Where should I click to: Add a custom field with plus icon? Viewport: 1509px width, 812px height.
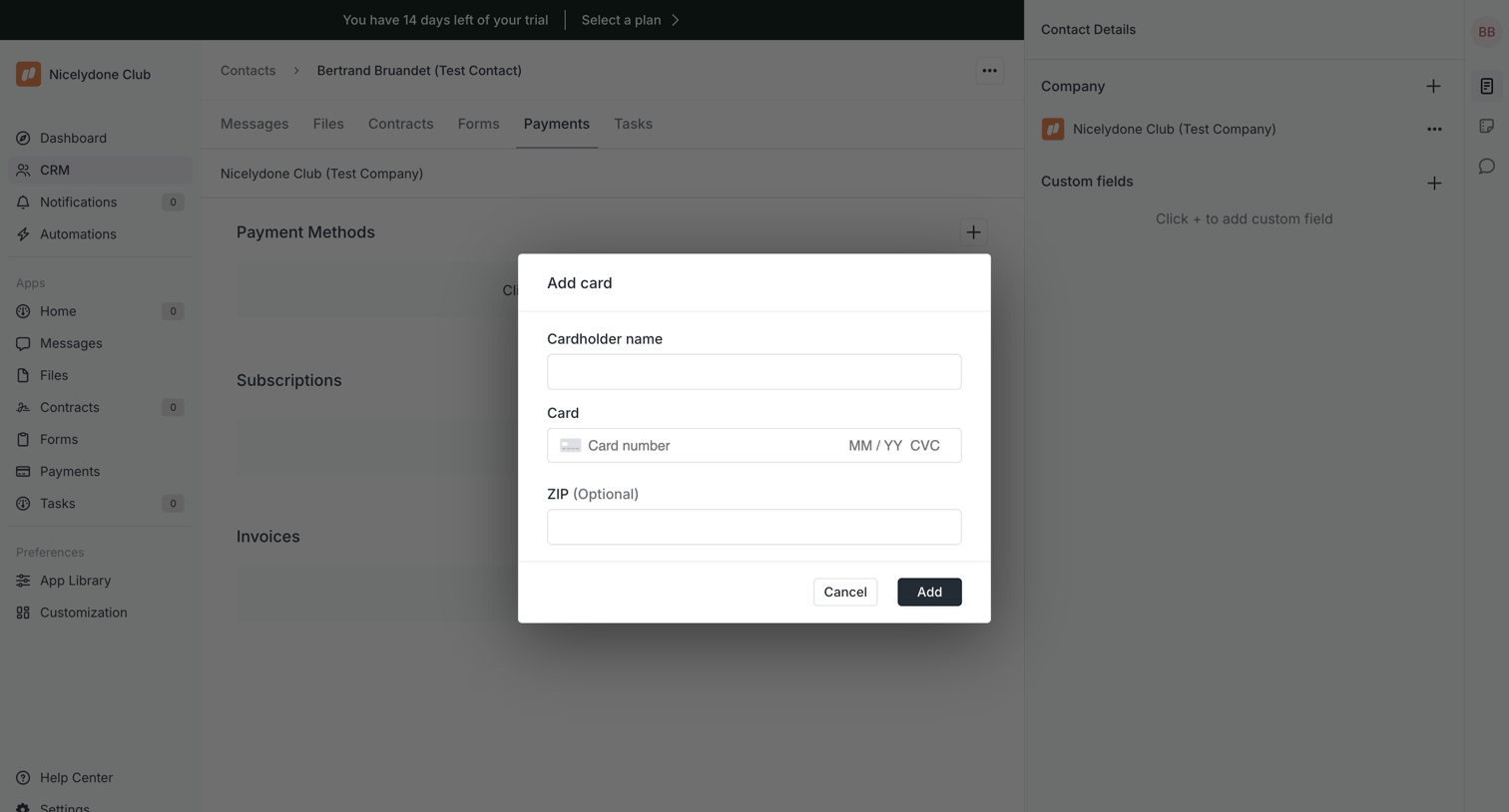[x=1433, y=183]
